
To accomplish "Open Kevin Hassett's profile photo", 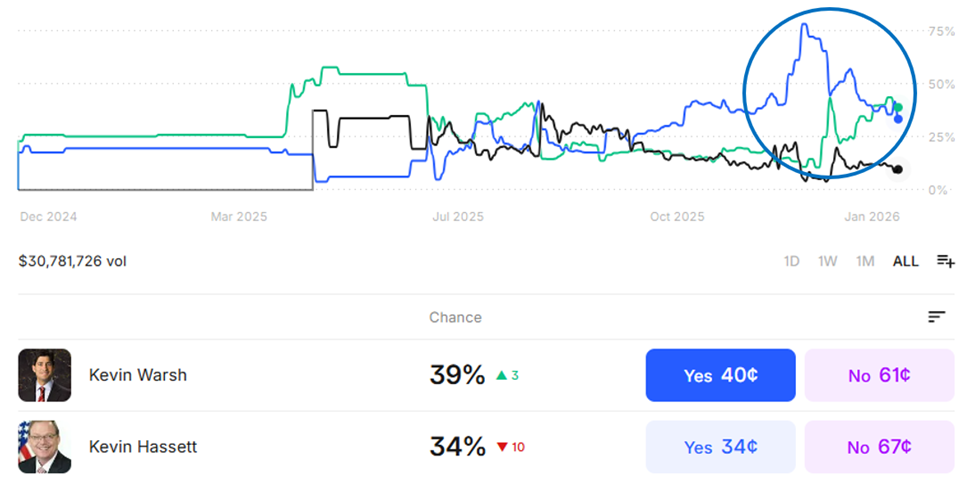I will [45, 447].
